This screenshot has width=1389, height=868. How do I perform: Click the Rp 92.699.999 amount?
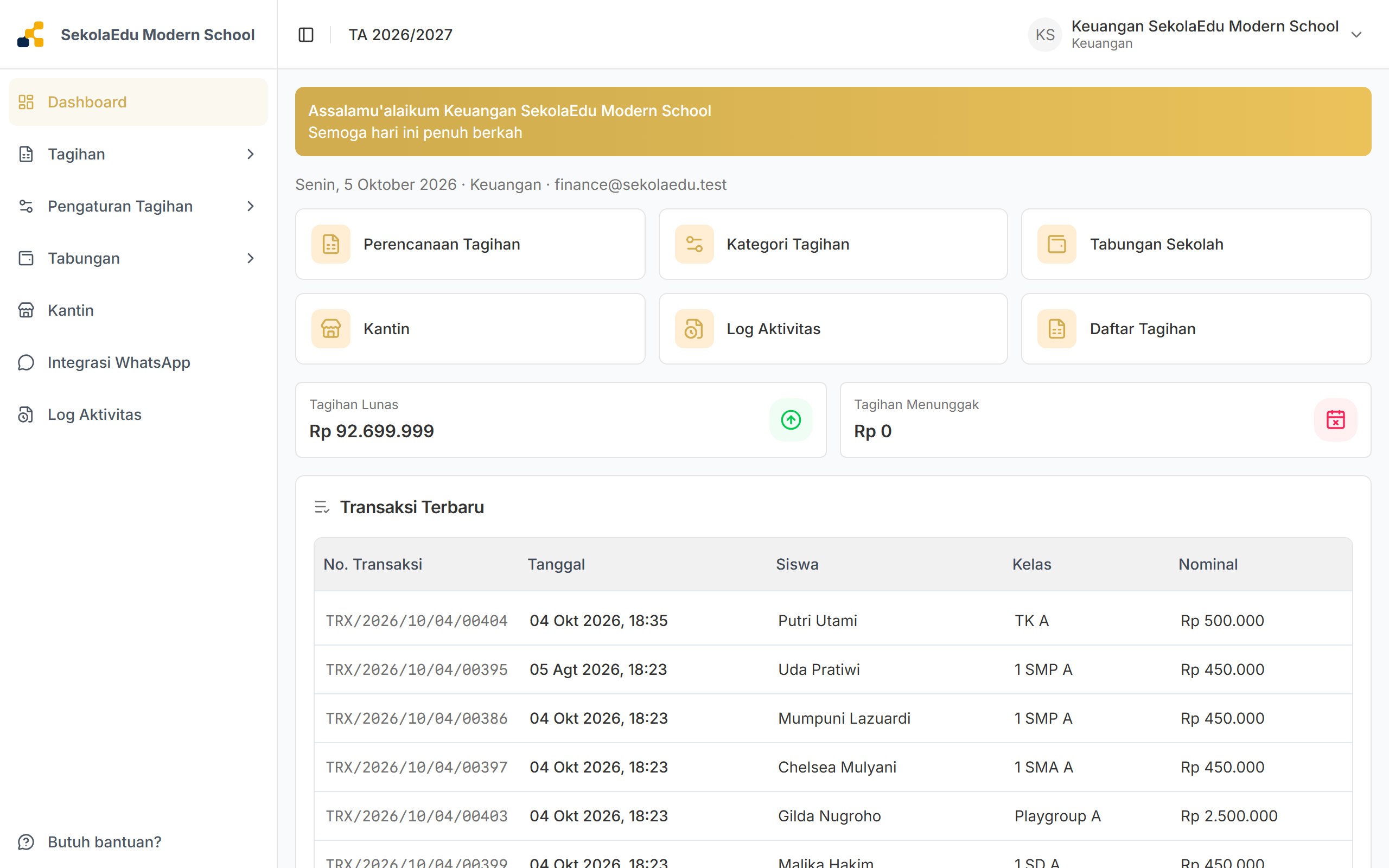point(371,431)
